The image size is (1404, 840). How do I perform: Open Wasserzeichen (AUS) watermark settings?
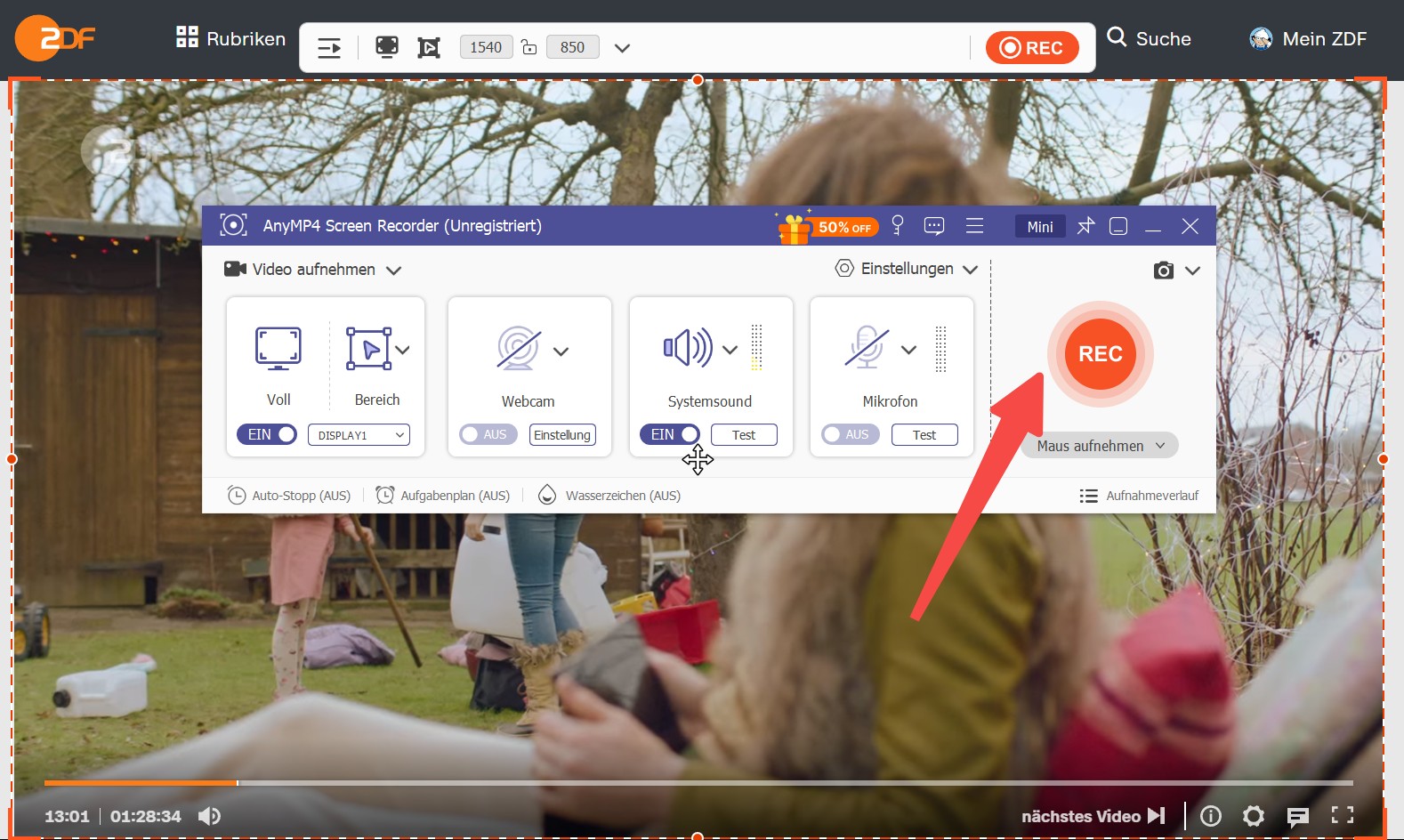tap(609, 495)
